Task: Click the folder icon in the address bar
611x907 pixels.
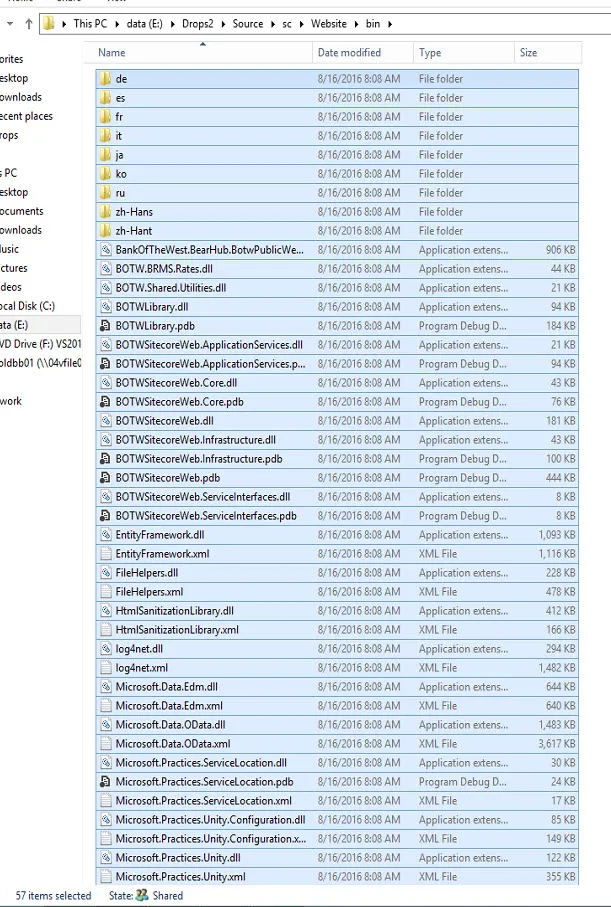Action: (x=50, y=24)
